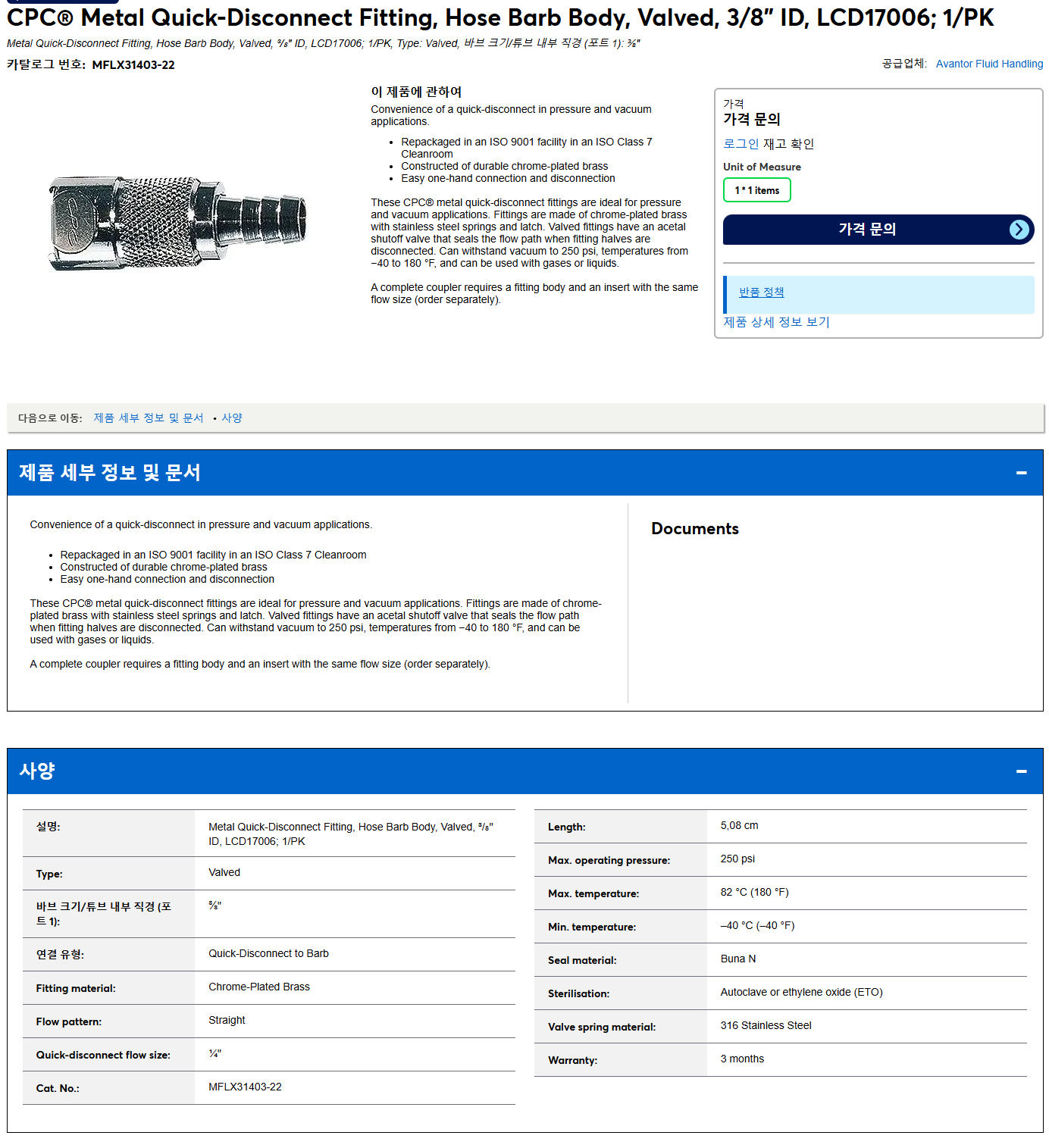Click the 'Unit of Measure' label
1049x1148 pixels.
click(x=762, y=167)
